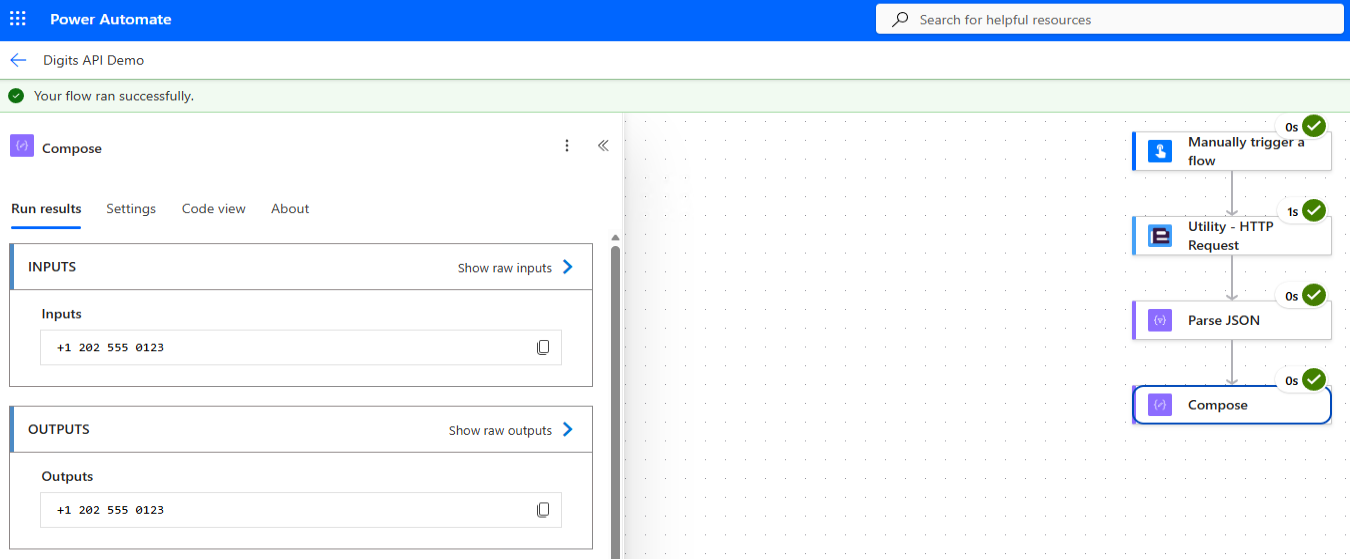The height and width of the screenshot is (559, 1350).
Task: Select the Parse JSON node
Action: (1232, 321)
